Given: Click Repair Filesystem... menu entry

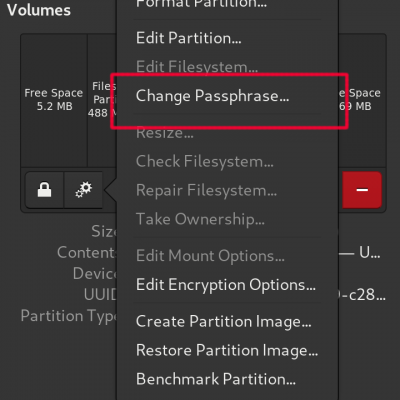Looking at the screenshot, I should [x=206, y=191].
